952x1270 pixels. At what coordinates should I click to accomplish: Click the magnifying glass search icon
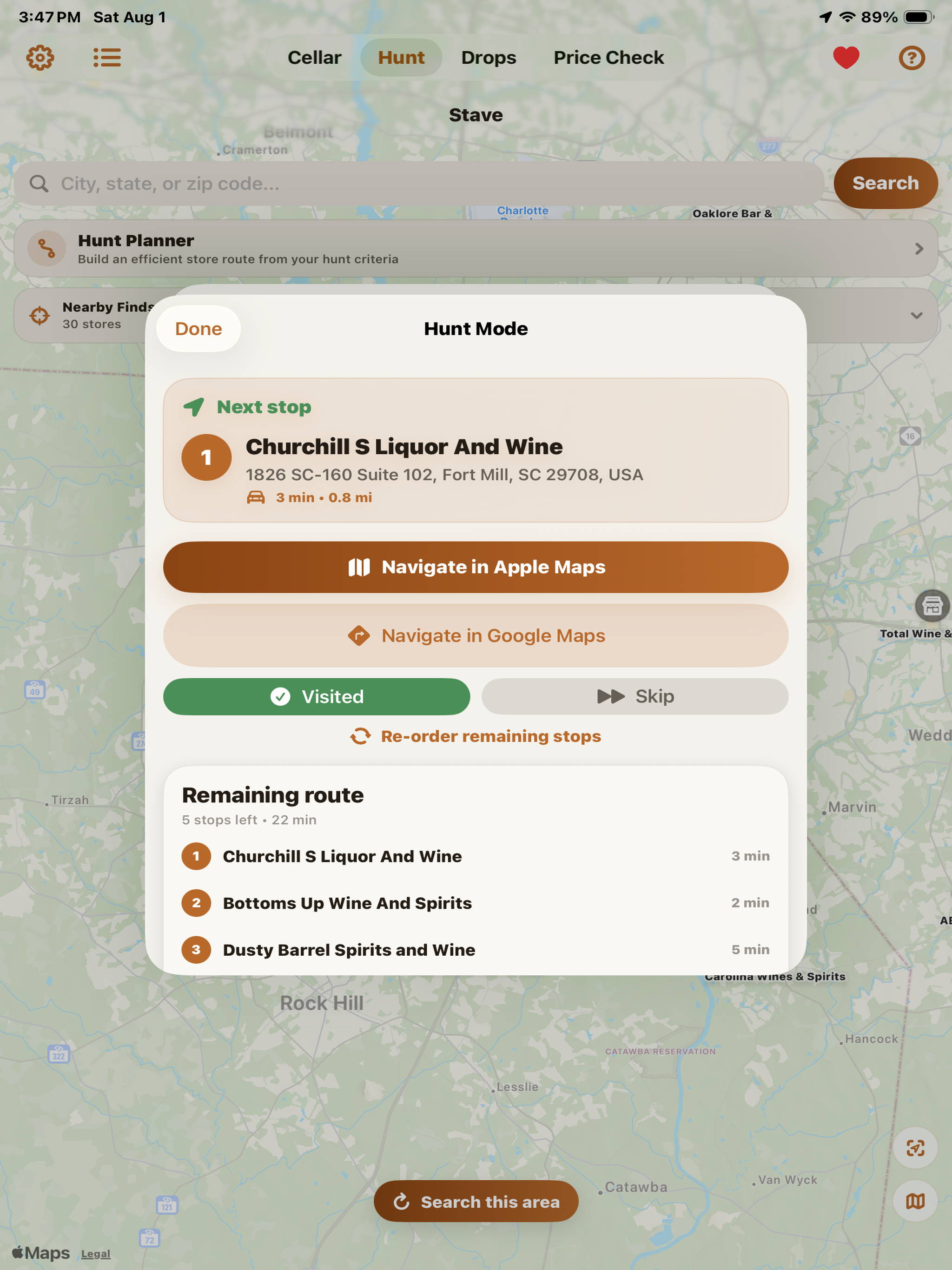pyautogui.click(x=39, y=183)
